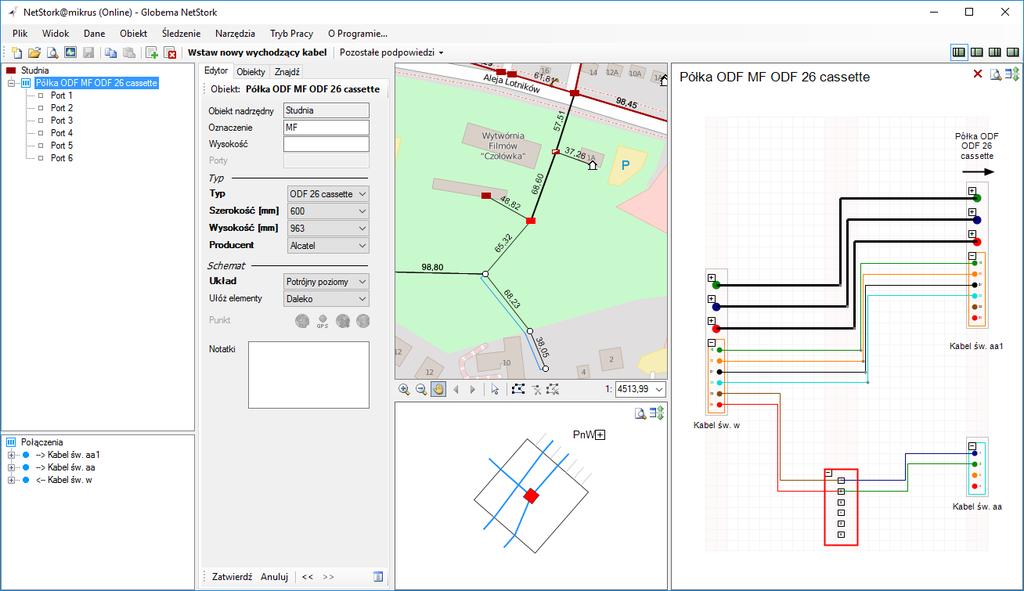Click Wstaw nowy wychodzący kabel

coord(257,52)
